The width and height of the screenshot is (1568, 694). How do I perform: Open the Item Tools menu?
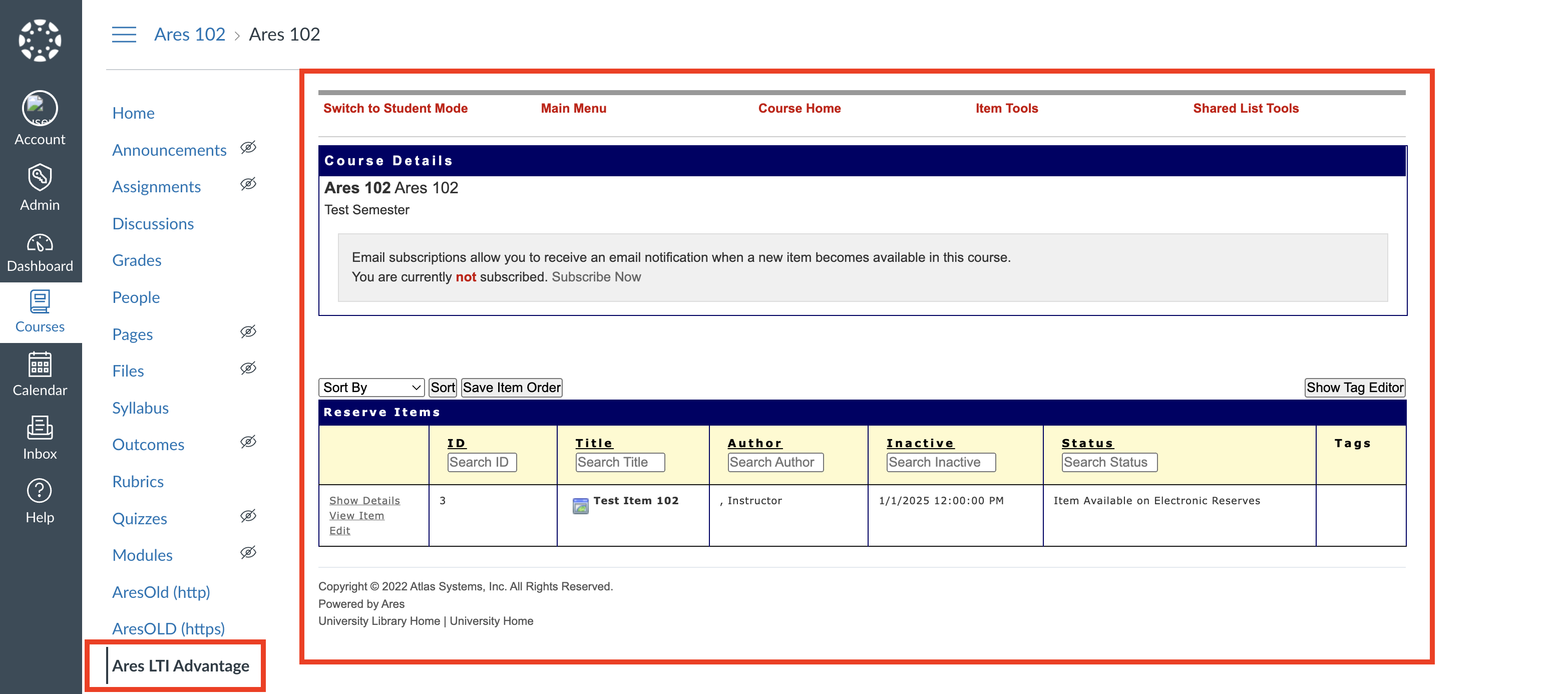tap(1006, 108)
